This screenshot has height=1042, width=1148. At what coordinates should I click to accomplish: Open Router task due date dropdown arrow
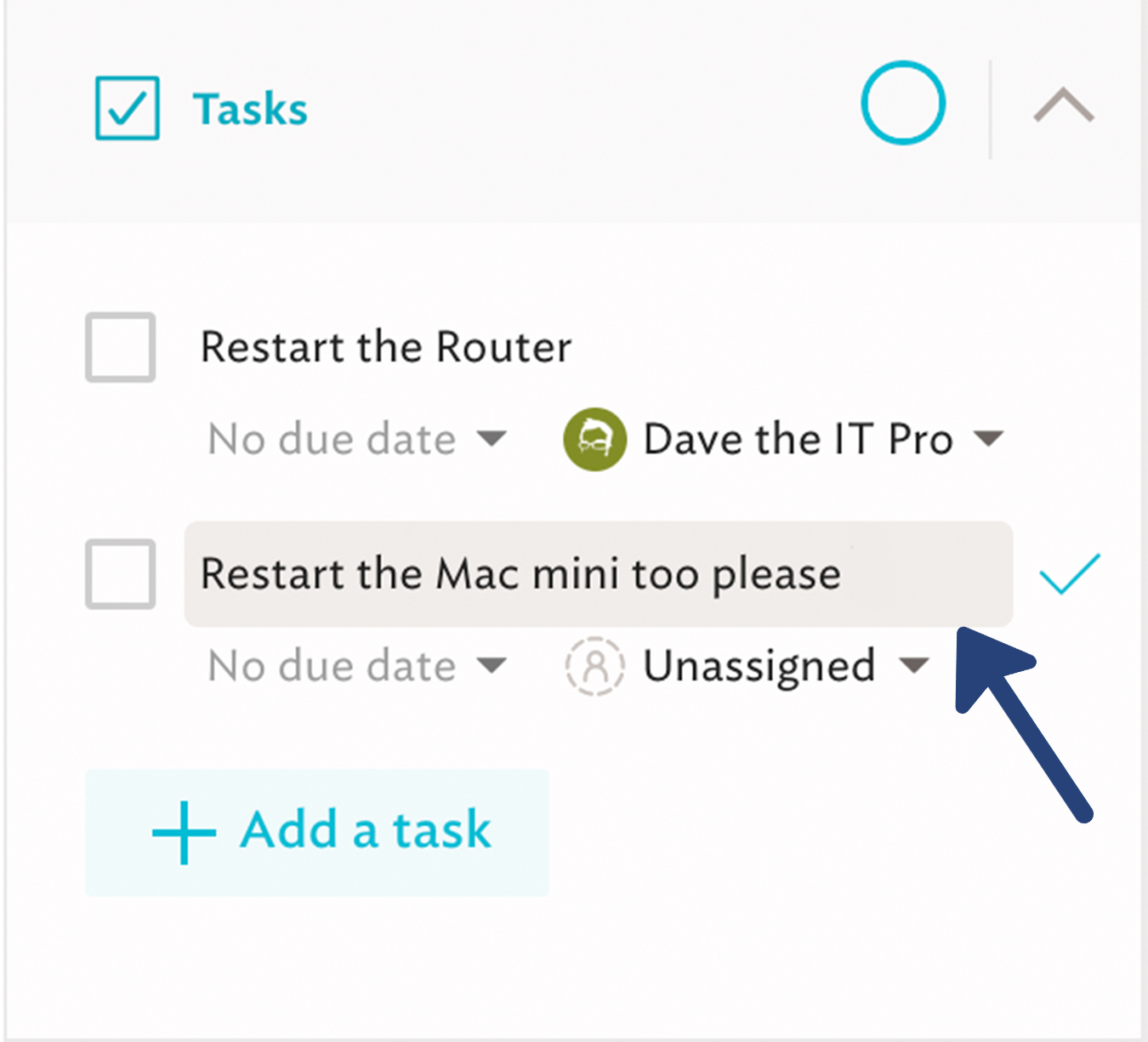492,439
